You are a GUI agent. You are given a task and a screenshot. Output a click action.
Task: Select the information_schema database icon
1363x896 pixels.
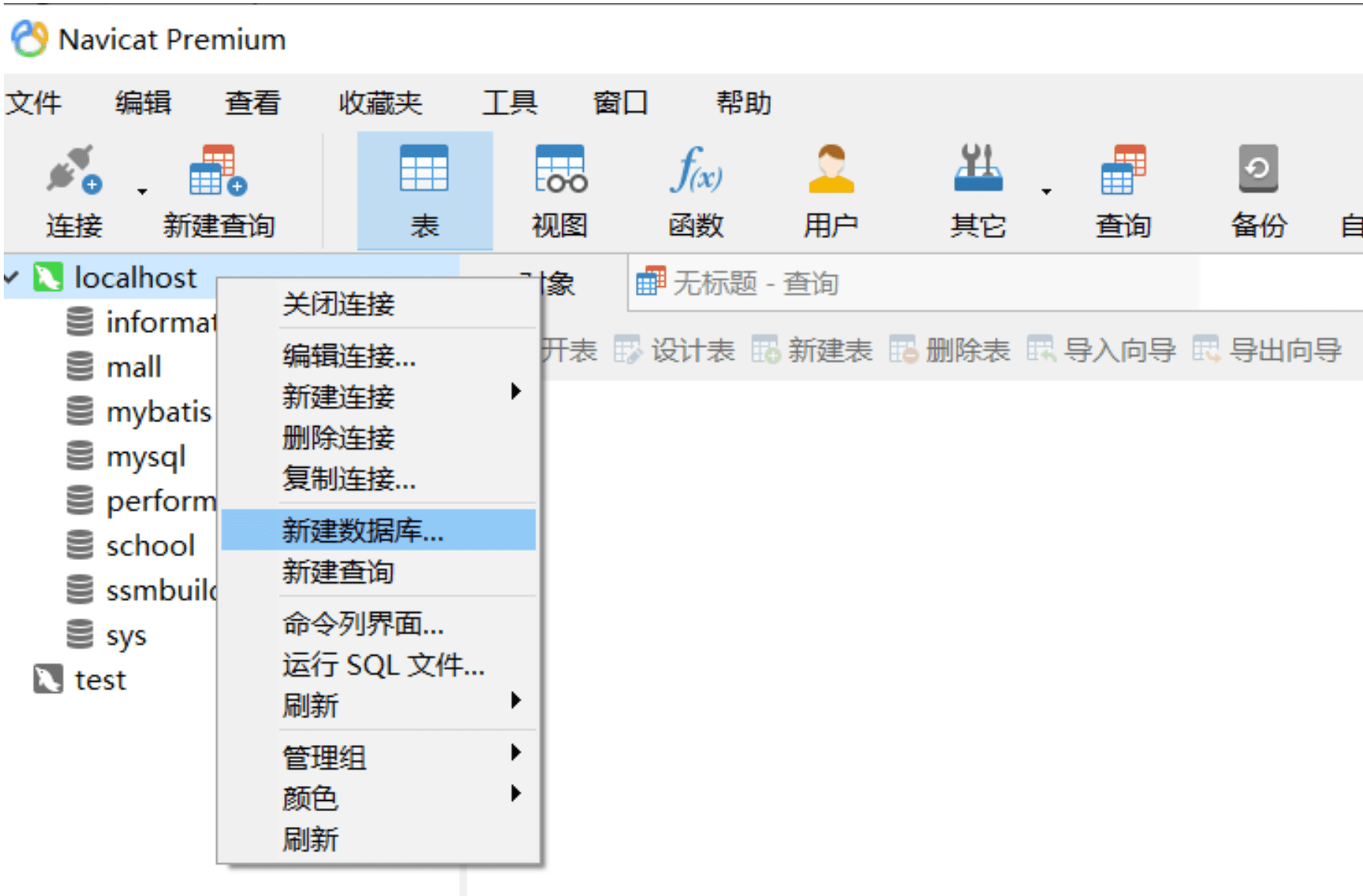tap(80, 321)
